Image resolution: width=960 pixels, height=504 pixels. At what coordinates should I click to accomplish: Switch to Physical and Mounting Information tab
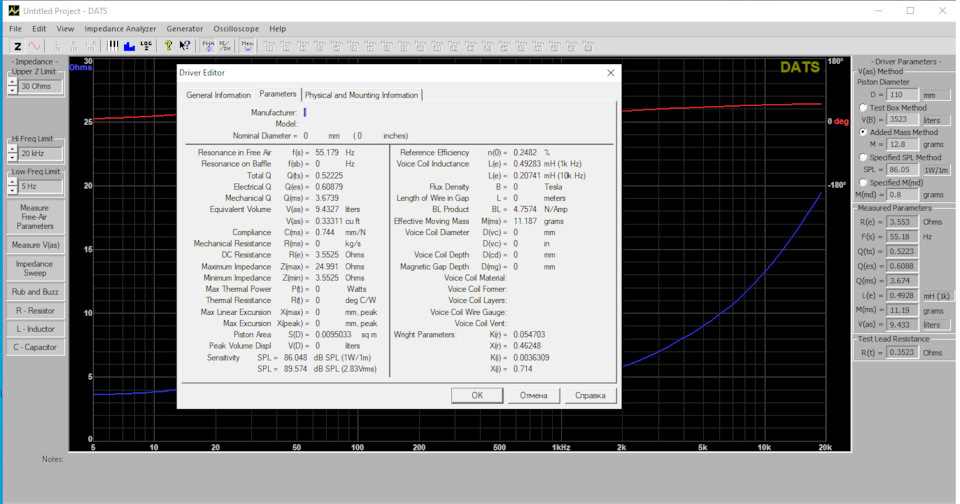[x=361, y=96]
